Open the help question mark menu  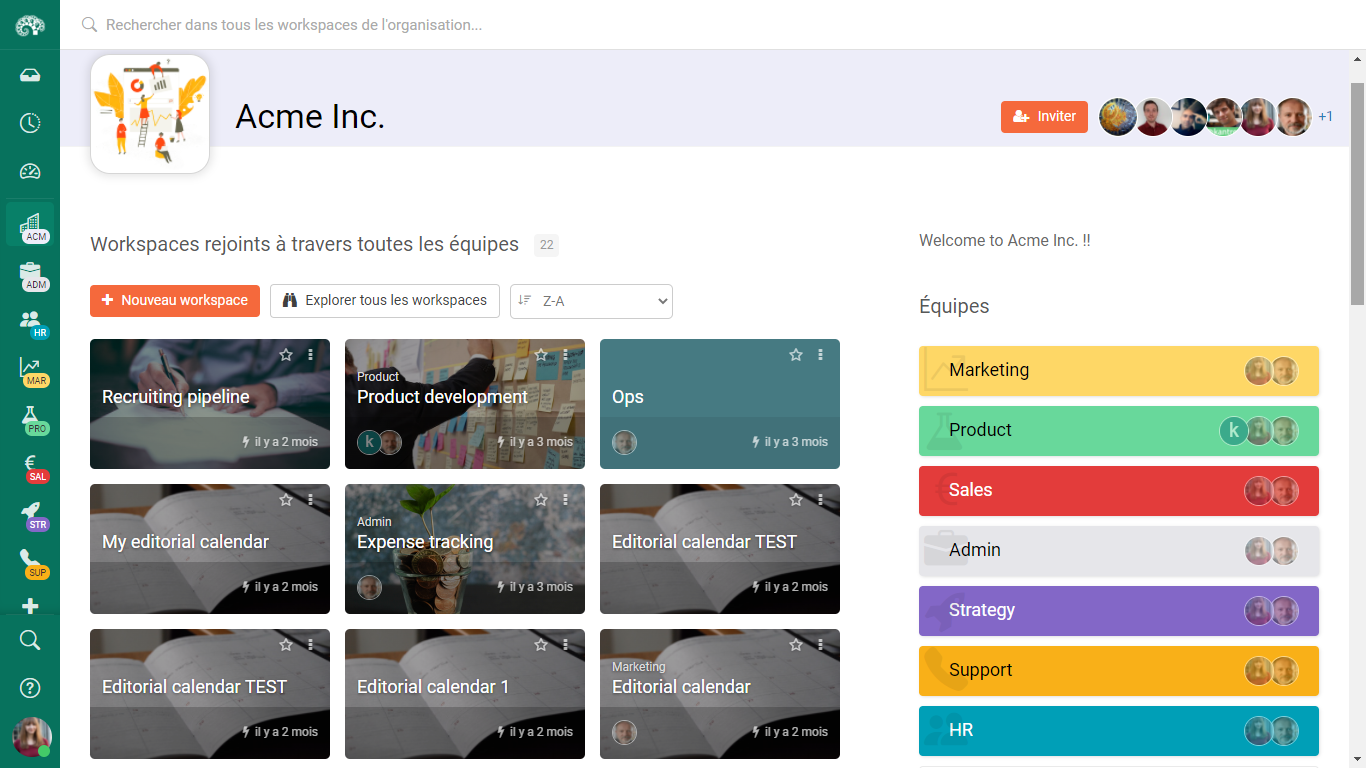30,688
